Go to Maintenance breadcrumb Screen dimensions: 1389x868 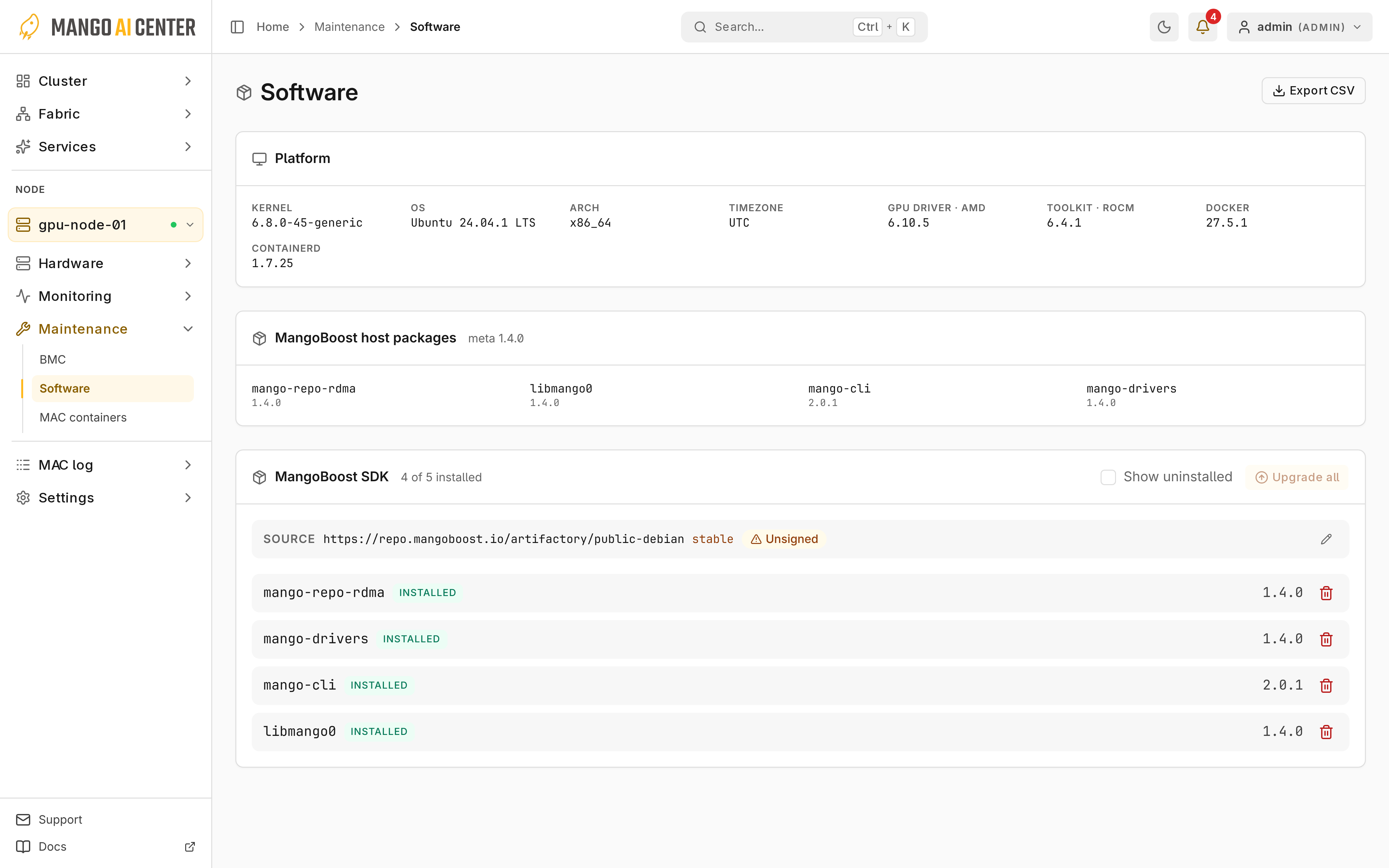[349, 27]
